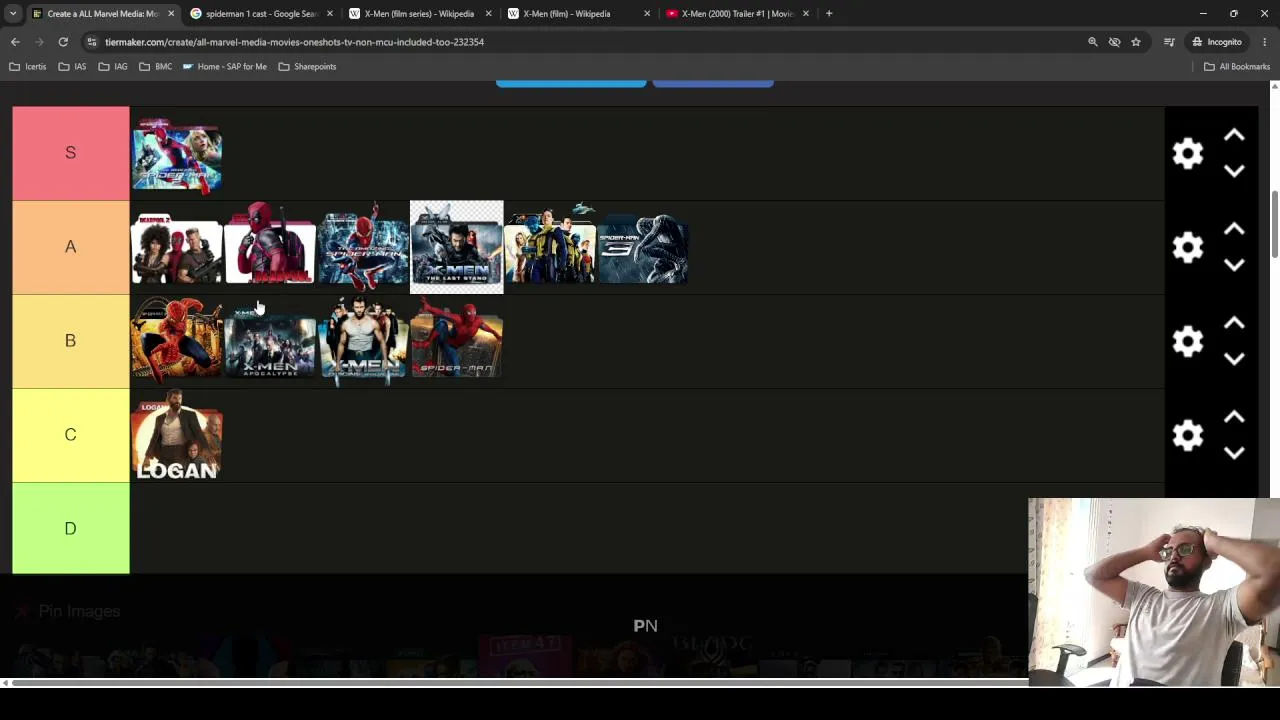Reload the tiermaker page
The width and height of the screenshot is (1280, 720).
63,42
